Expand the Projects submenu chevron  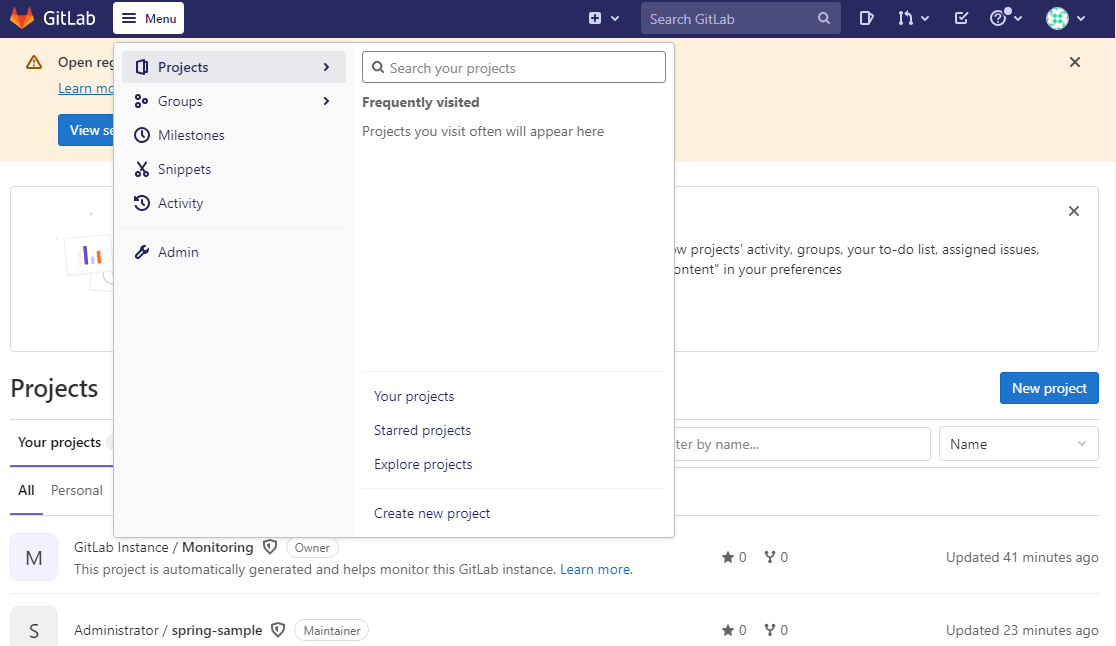coord(326,67)
